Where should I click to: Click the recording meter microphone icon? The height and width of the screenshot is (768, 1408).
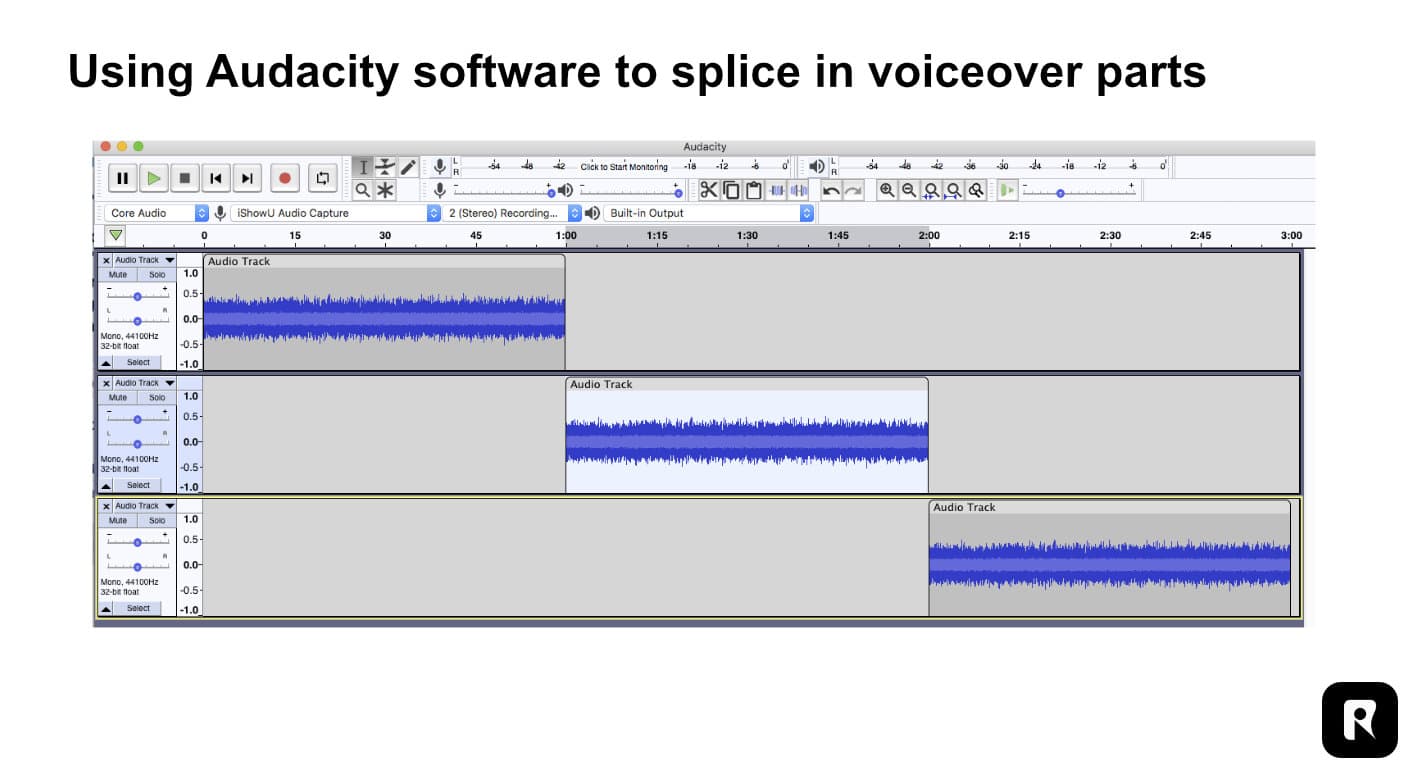439,166
